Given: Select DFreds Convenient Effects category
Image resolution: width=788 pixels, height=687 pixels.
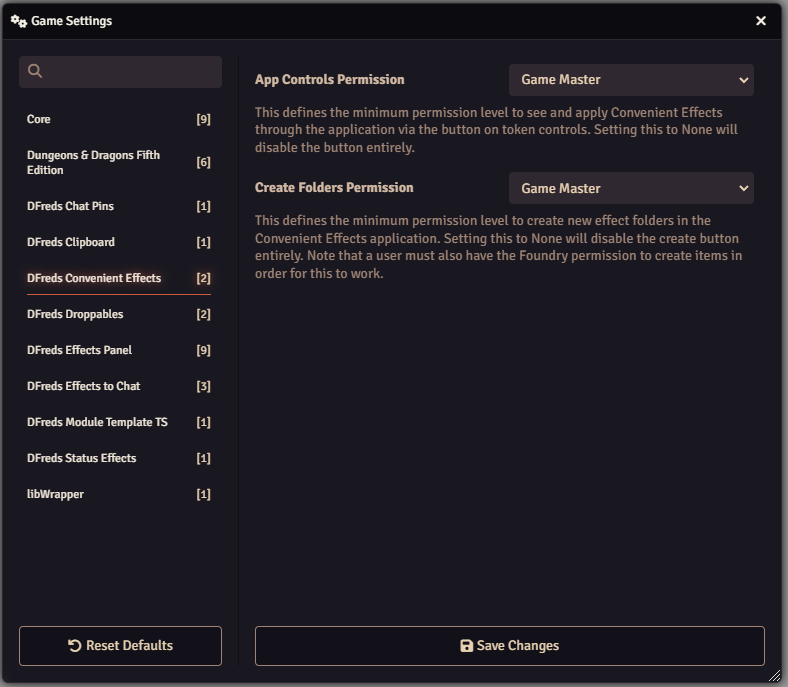Looking at the screenshot, I should pyautogui.click(x=118, y=278).
